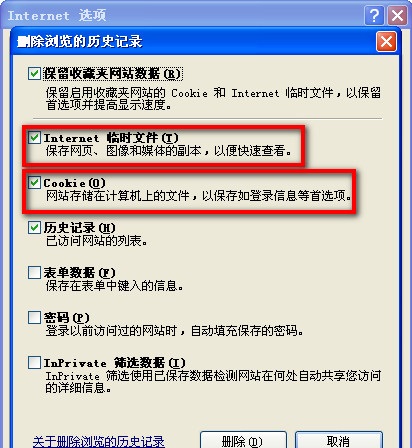Select the 表单数据 (F) label text

(x=79, y=273)
